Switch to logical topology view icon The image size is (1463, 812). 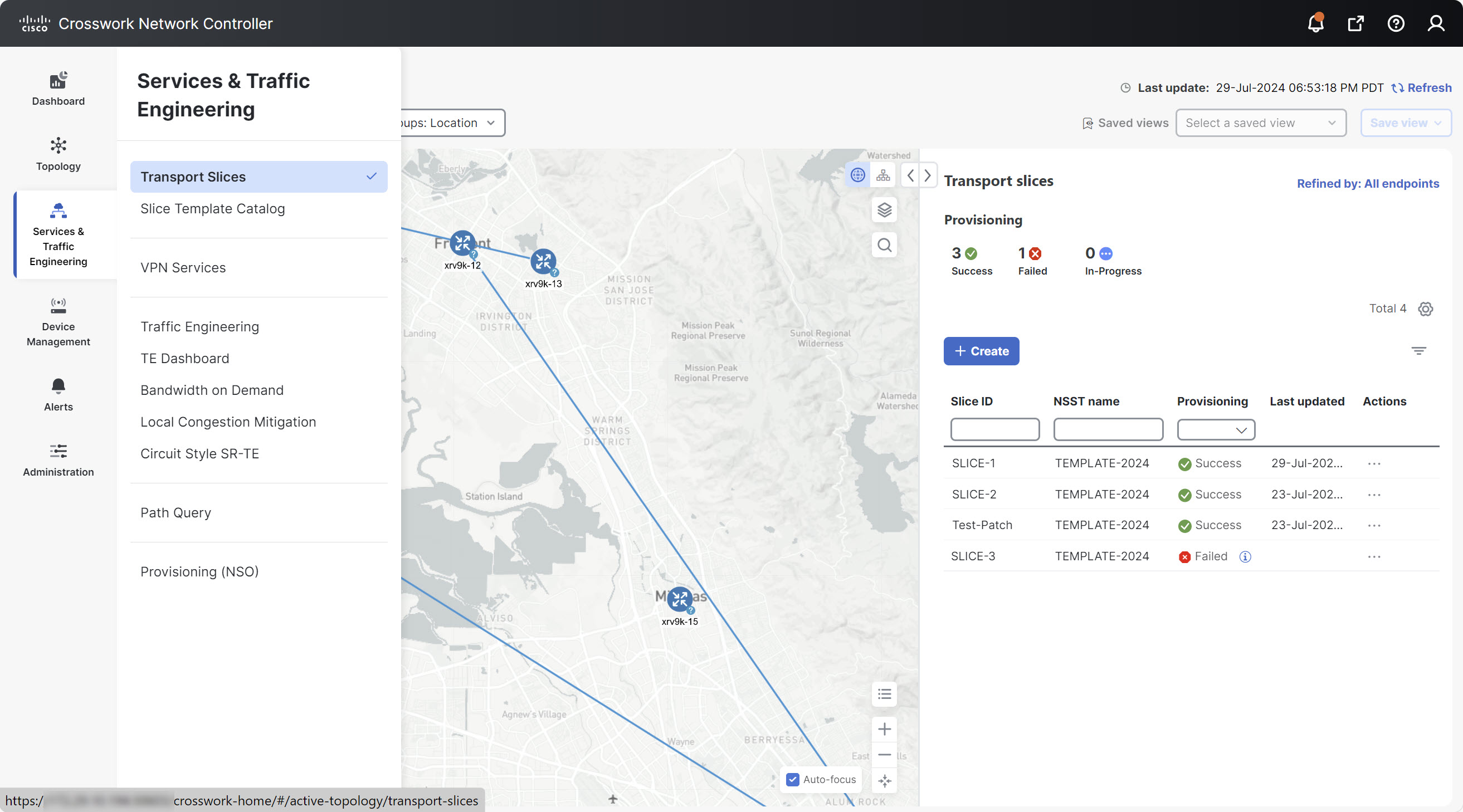(882, 175)
